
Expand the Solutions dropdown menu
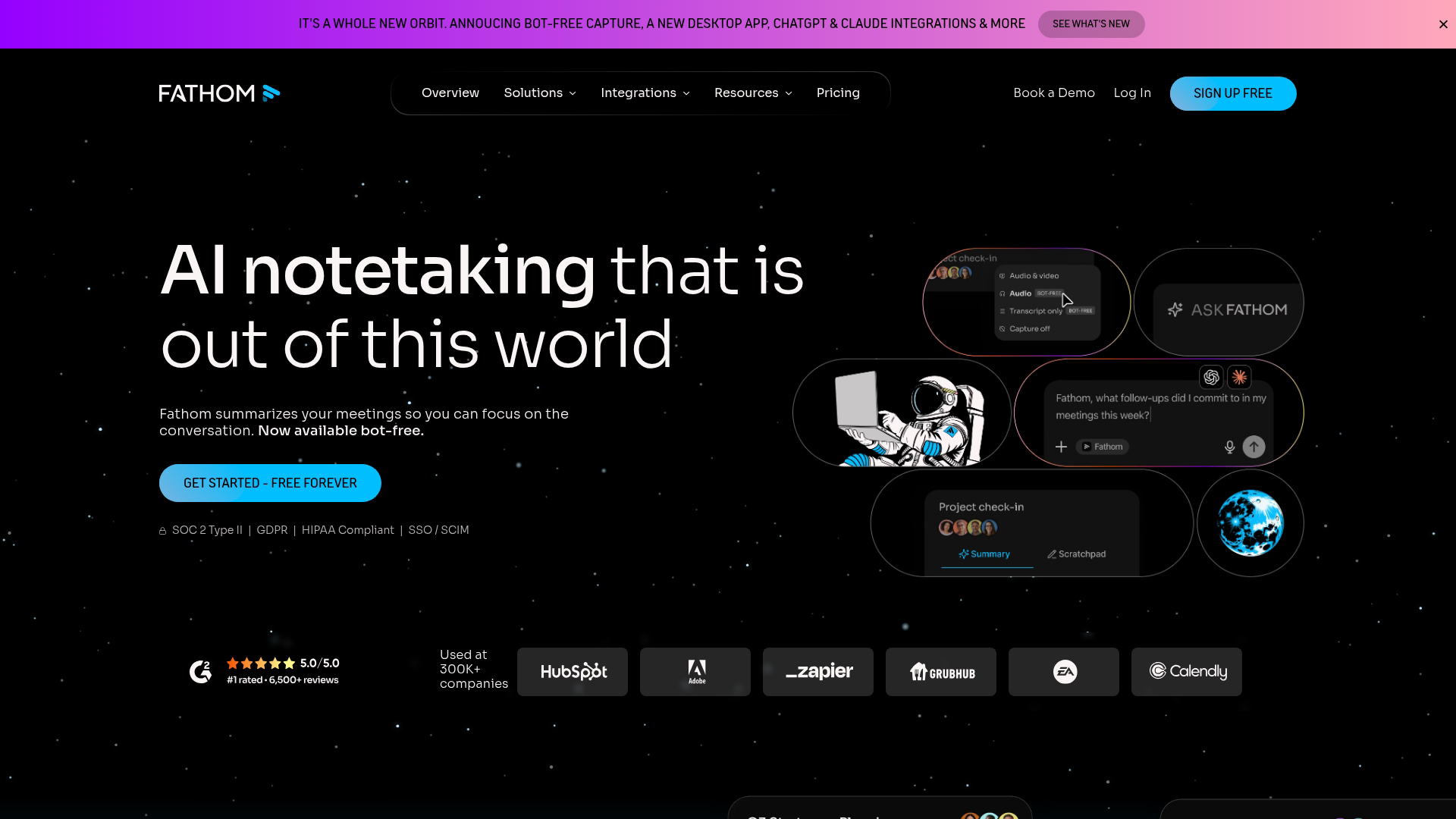(x=540, y=93)
